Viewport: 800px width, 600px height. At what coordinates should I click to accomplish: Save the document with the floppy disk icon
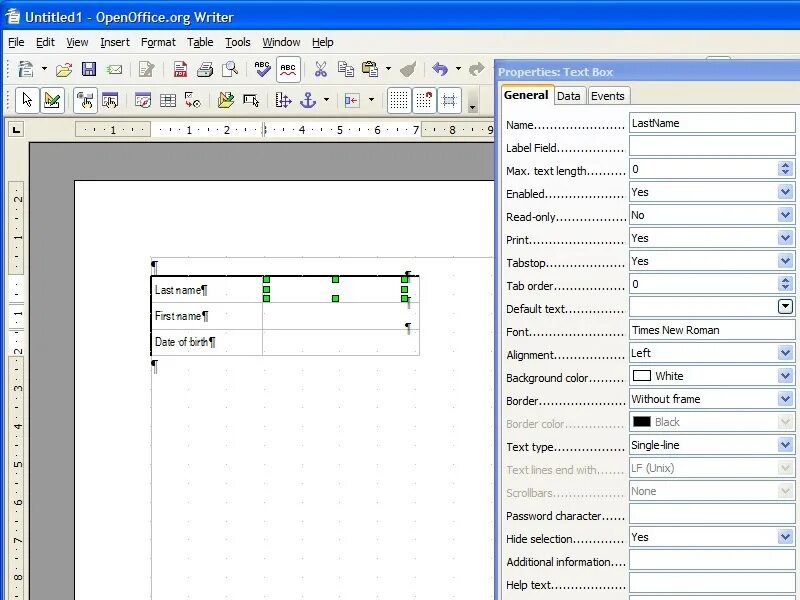click(89, 69)
